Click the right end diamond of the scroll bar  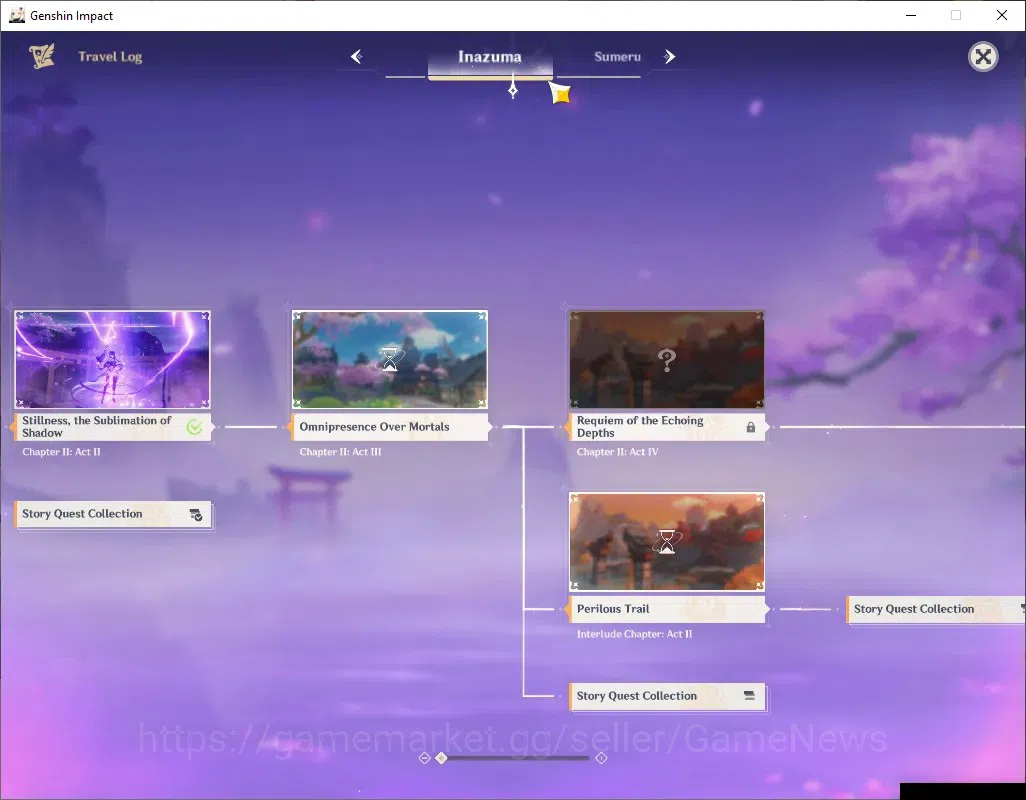(601, 757)
